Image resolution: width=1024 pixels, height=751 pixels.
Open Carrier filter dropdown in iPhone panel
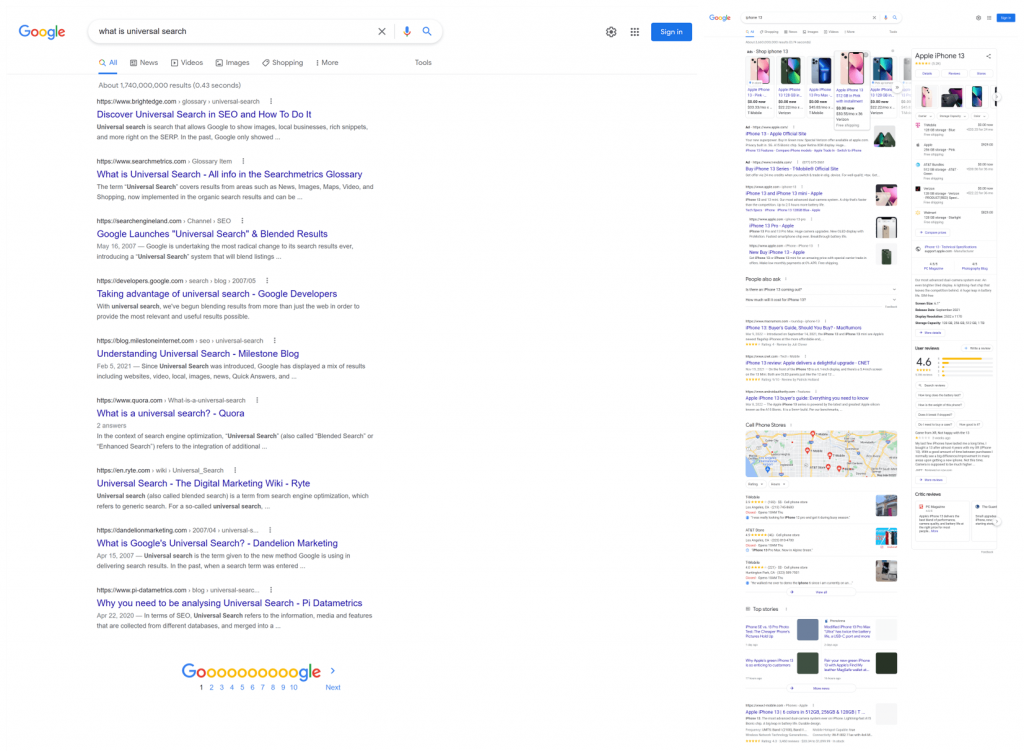[x=925, y=116]
